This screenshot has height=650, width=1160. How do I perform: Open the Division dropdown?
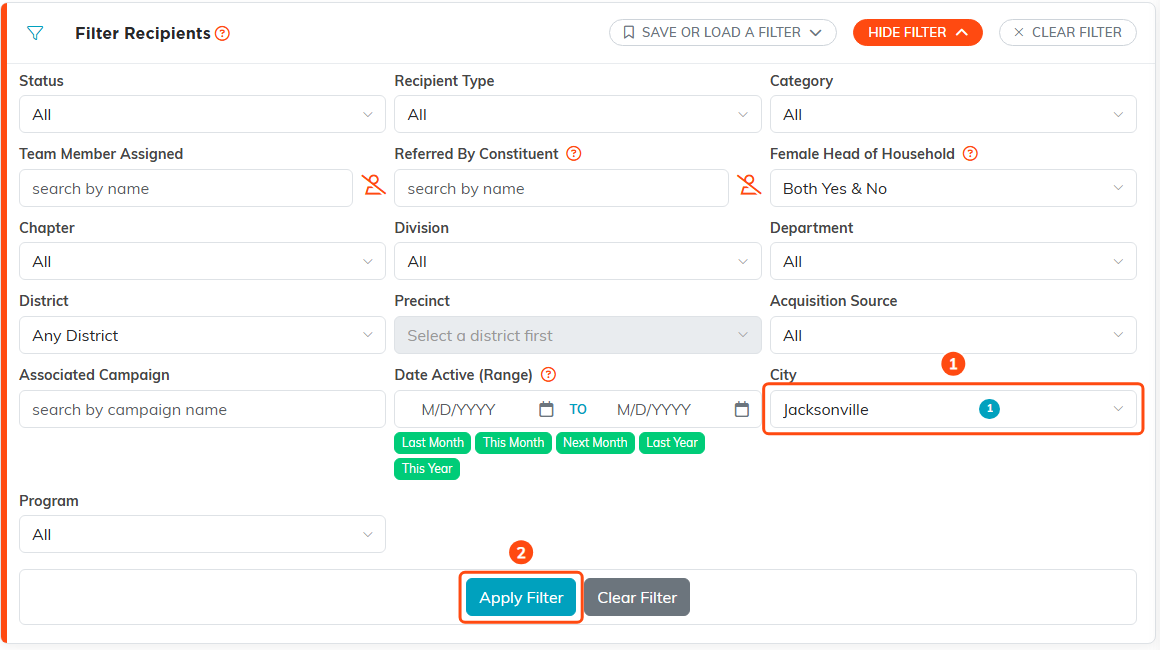pos(578,262)
